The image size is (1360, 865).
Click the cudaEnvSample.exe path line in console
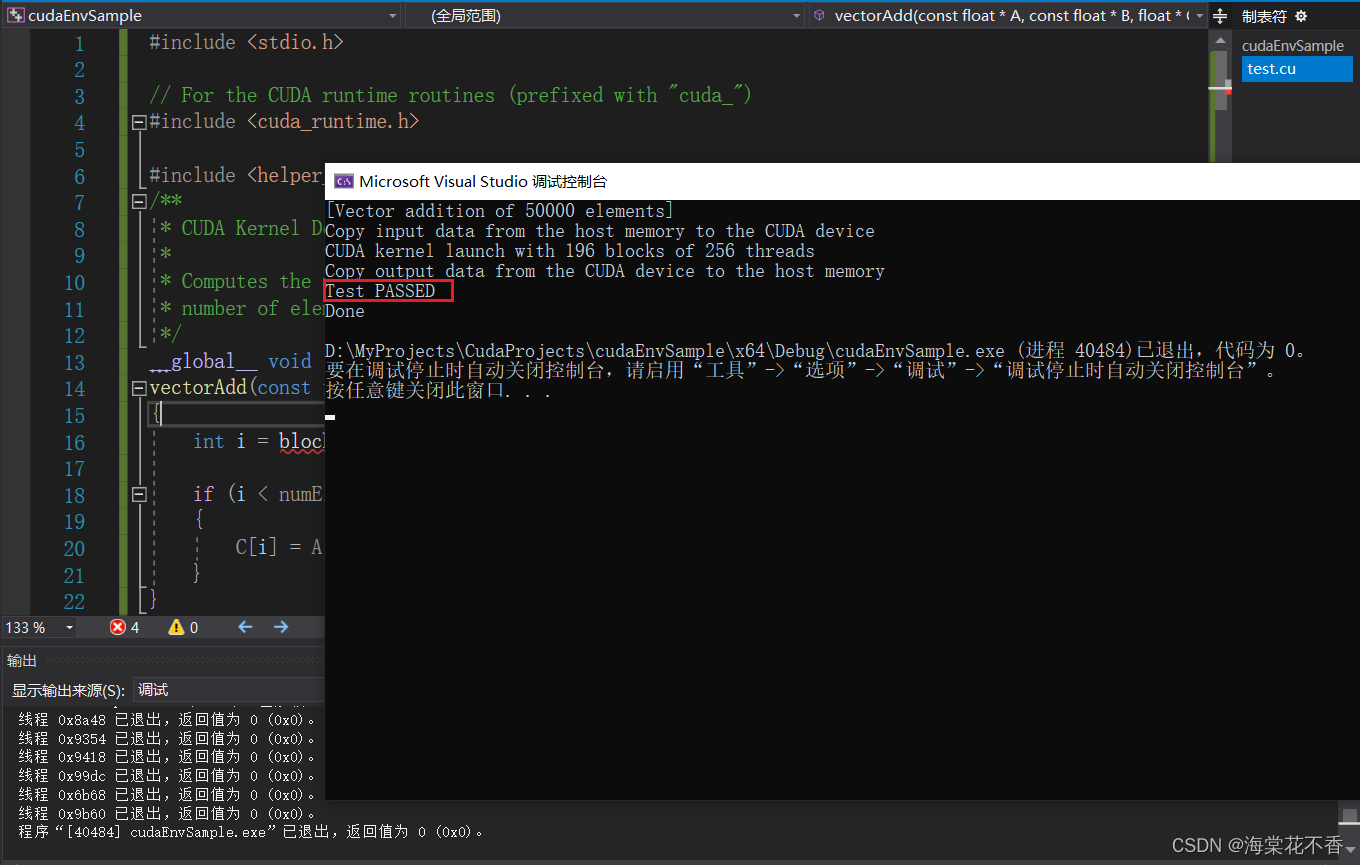tap(817, 351)
